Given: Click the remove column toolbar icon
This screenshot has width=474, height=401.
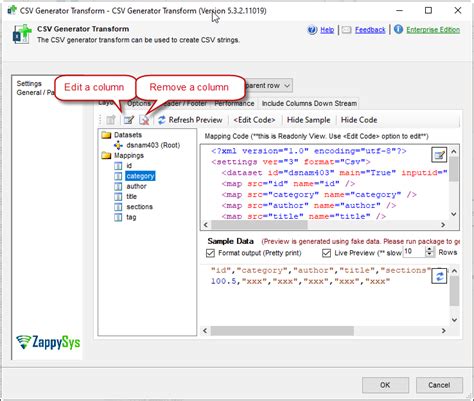Looking at the screenshot, I should click(x=144, y=120).
